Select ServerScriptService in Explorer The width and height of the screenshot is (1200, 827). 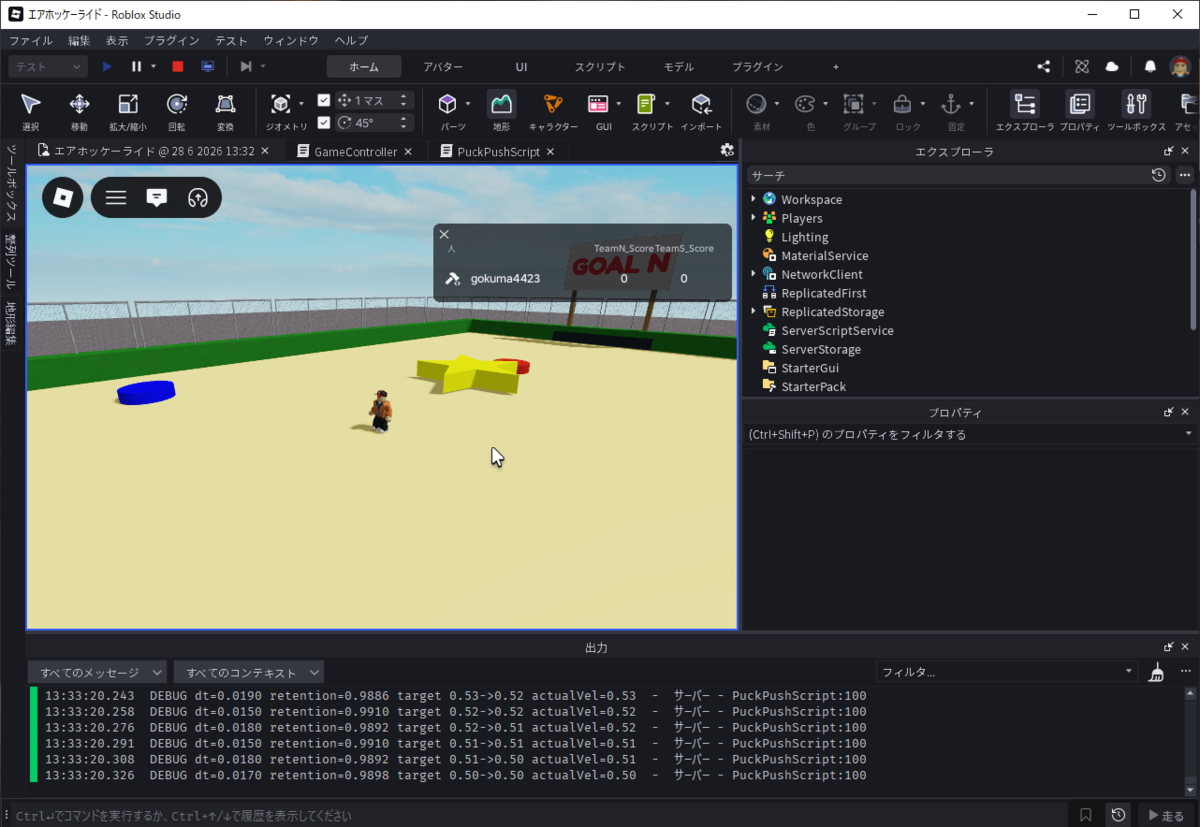837,330
